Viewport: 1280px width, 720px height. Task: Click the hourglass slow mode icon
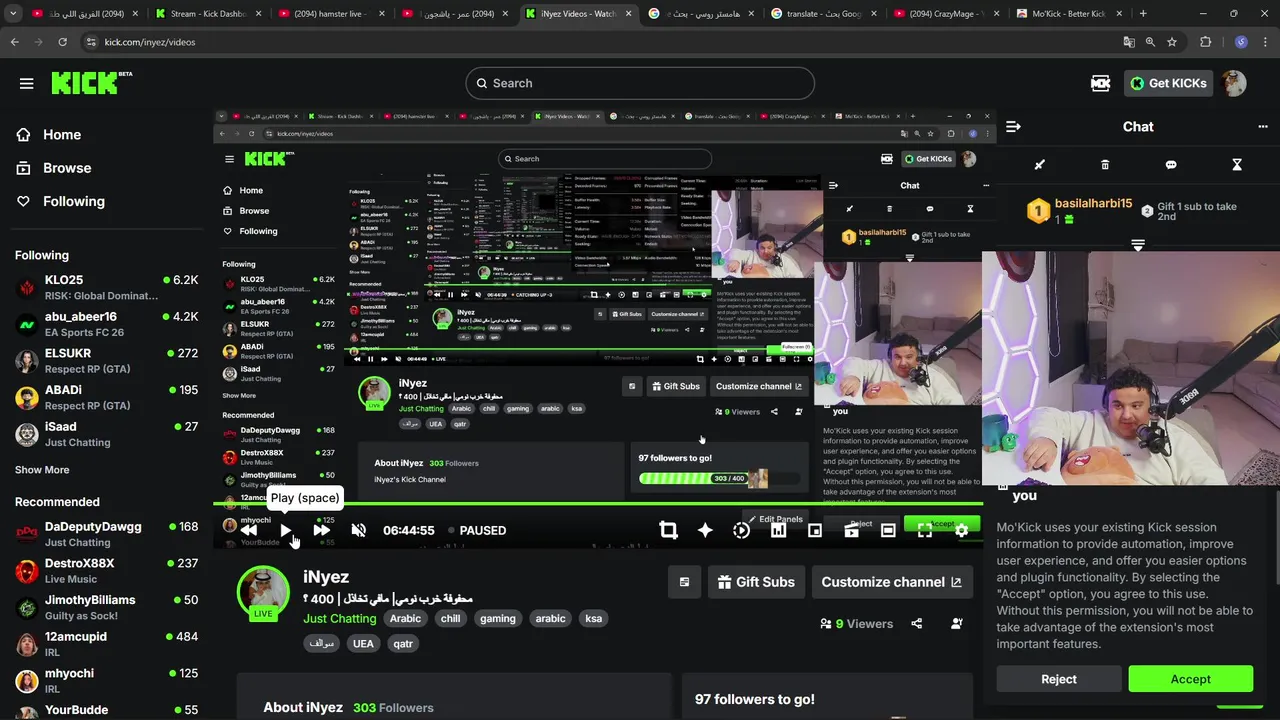pos(1237,165)
